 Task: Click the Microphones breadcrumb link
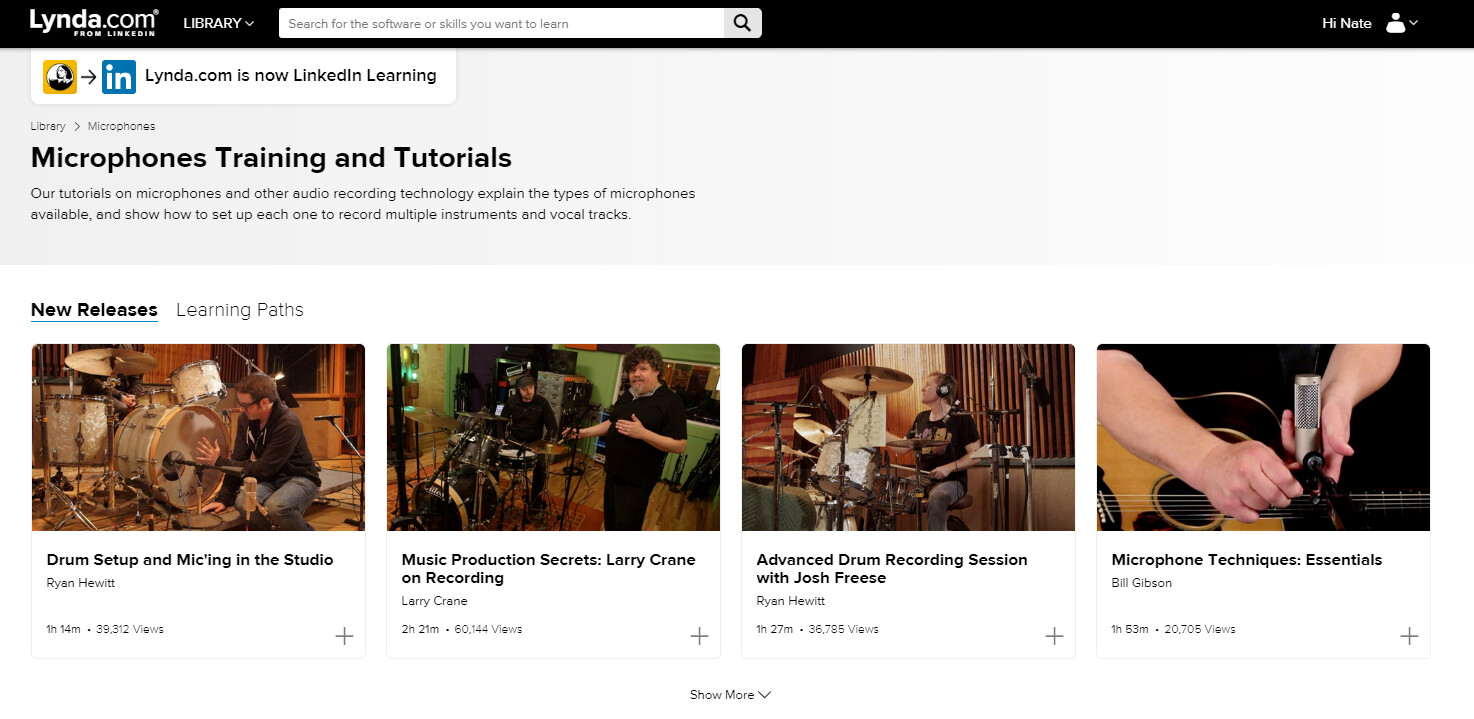pyautogui.click(x=121, y=126)
